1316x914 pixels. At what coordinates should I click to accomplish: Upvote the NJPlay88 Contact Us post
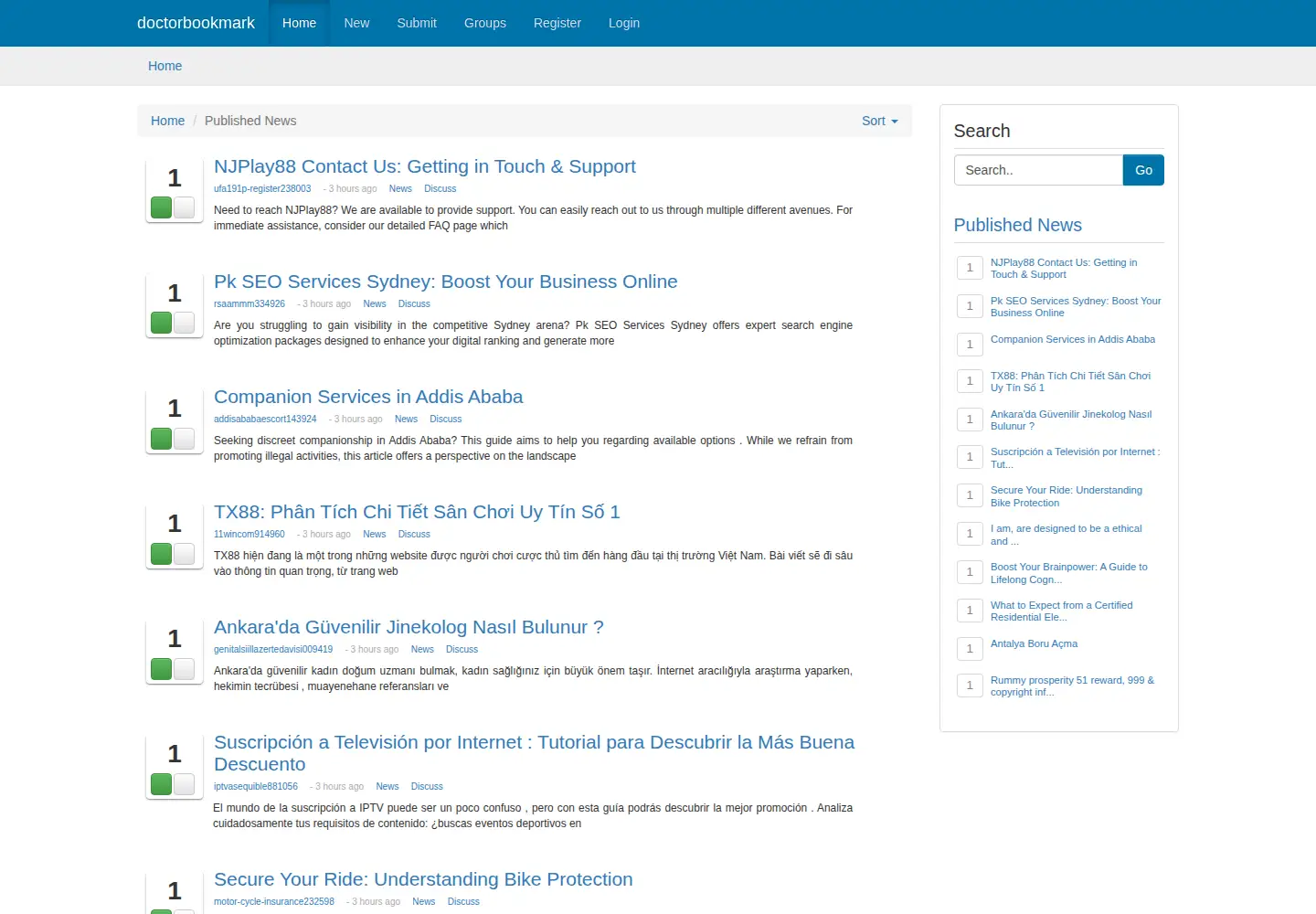pyautogui.click(x=162, y=207)
